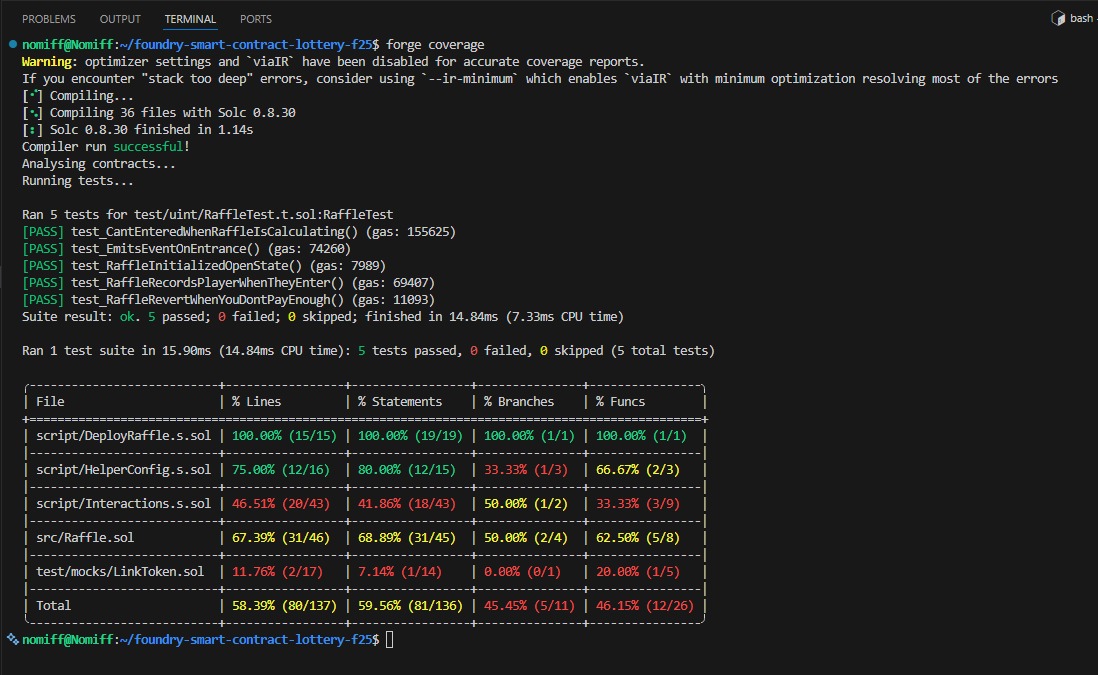Click the '% Statements' column header
Viewport: 1098px width, 675px height.
pyautogui.click(x=400, y=402)
